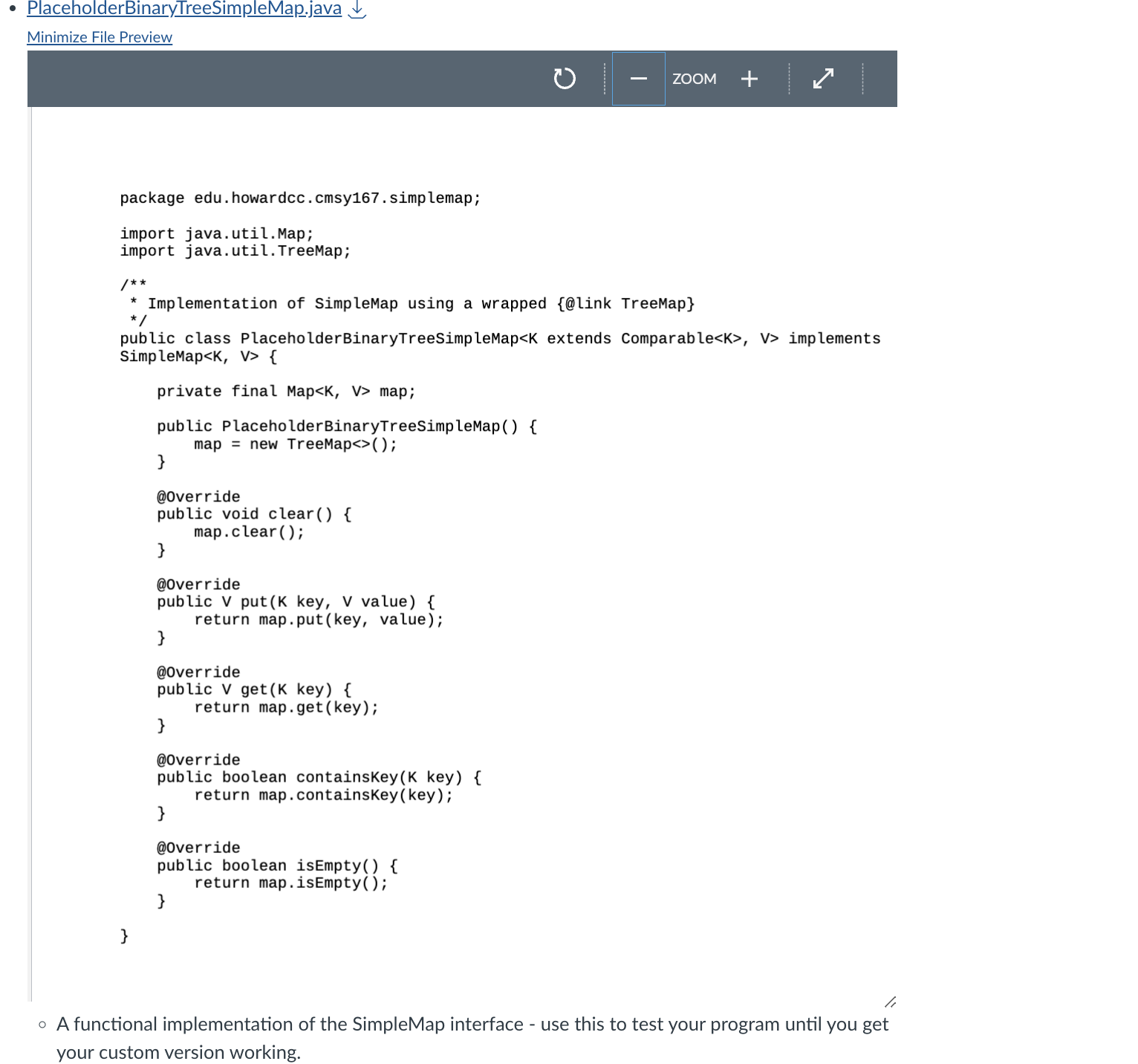This screenshot has width=1138, height=1064.
Task: Click the @Override annotation above the get method
Action: coord(198,671)
